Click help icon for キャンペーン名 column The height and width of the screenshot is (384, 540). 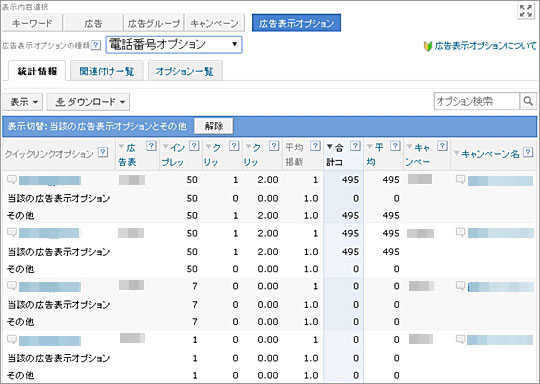point(528,152)
